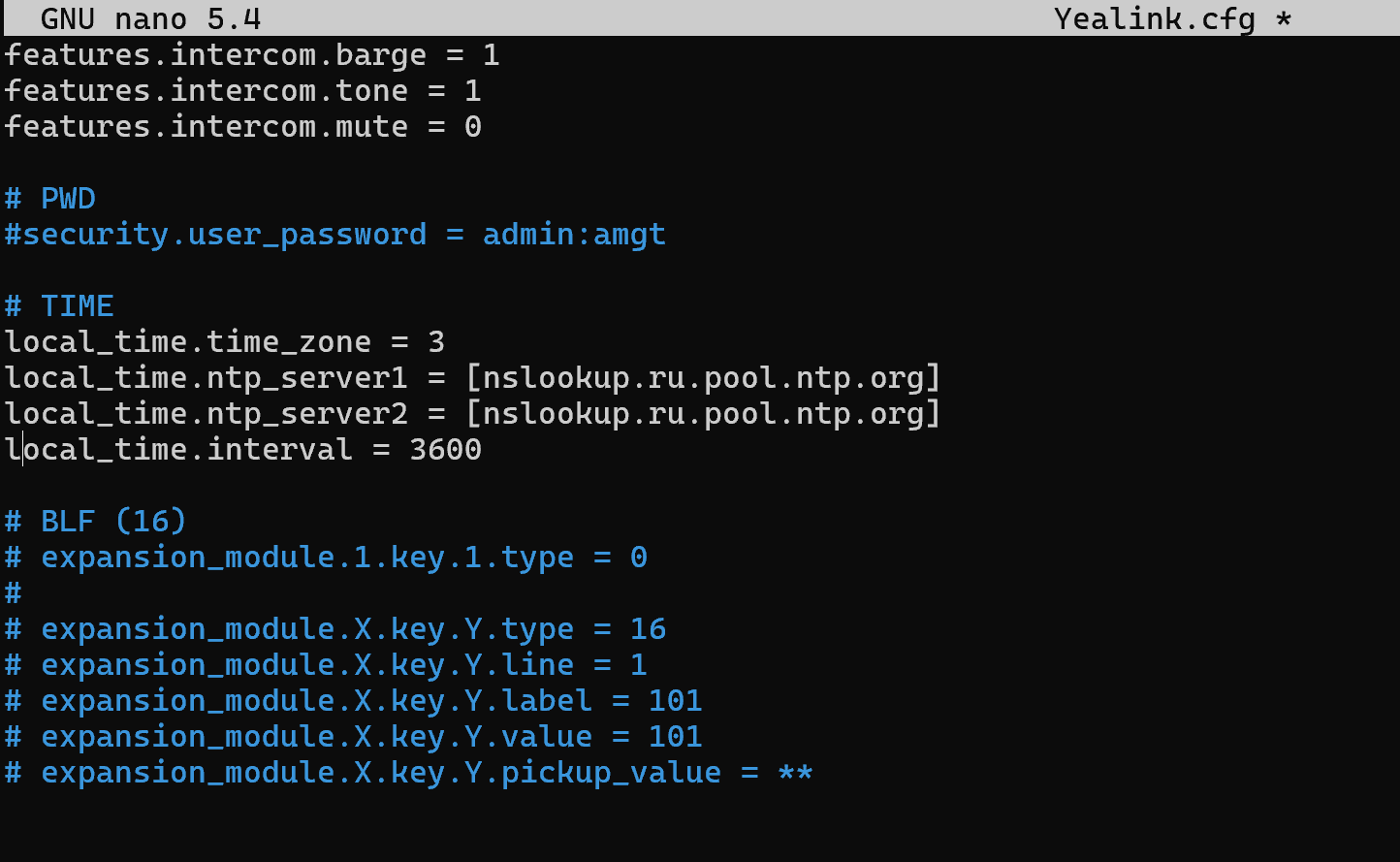Click the # PWD comment heading
The image size is (1400, 862).
(50, 199)
